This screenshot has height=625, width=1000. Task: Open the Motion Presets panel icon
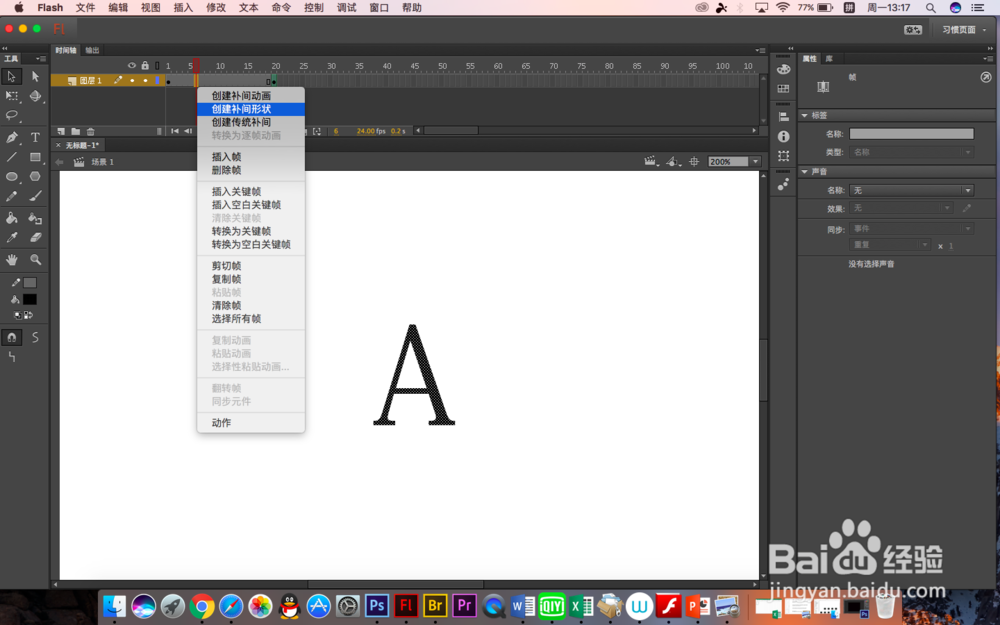783,184
